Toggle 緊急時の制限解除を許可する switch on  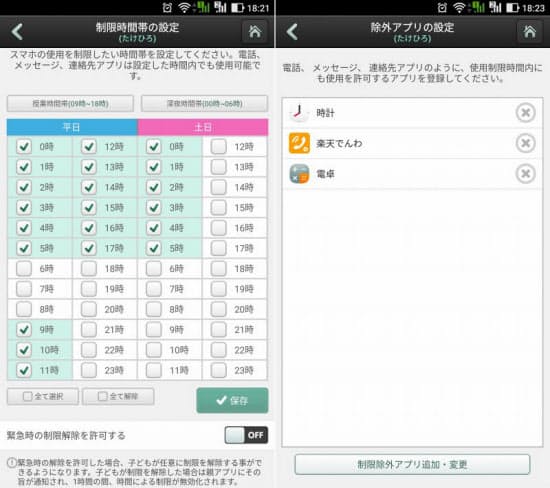coord(246,435)
